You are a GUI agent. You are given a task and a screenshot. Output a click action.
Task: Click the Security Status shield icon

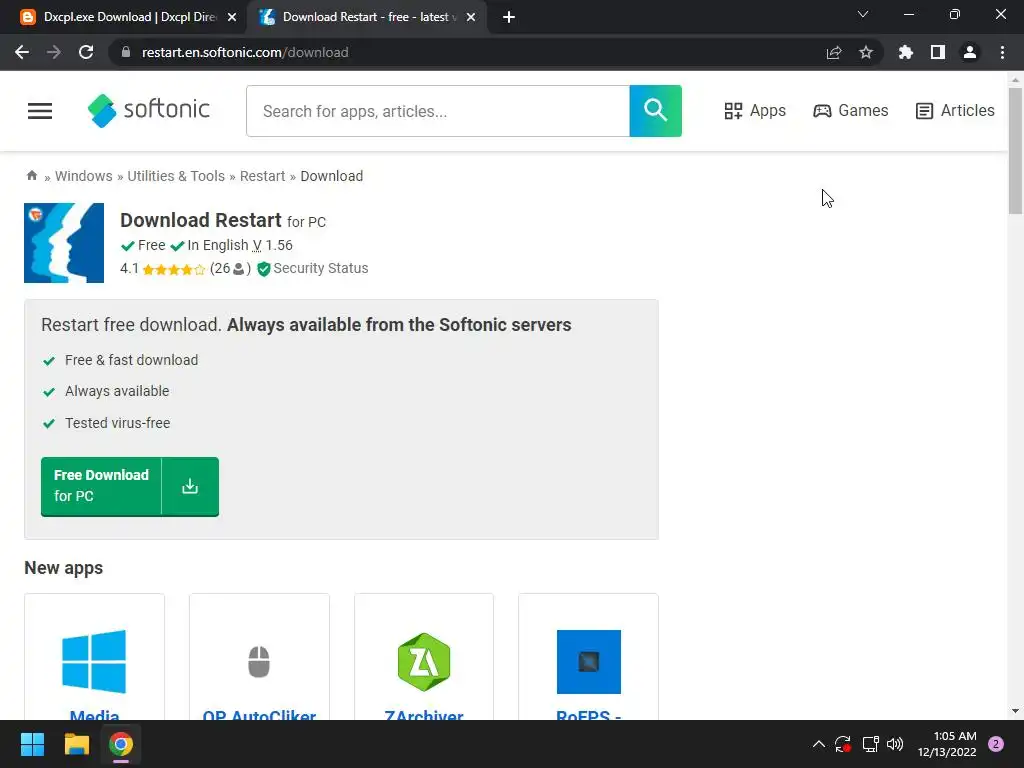click(x=264, y=269)
